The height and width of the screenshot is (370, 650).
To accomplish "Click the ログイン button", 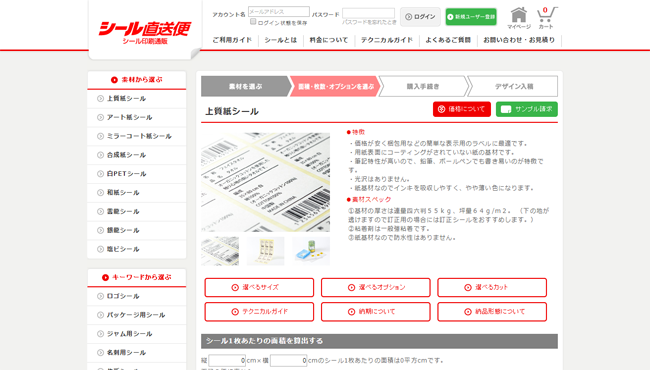I will (420, 17).
